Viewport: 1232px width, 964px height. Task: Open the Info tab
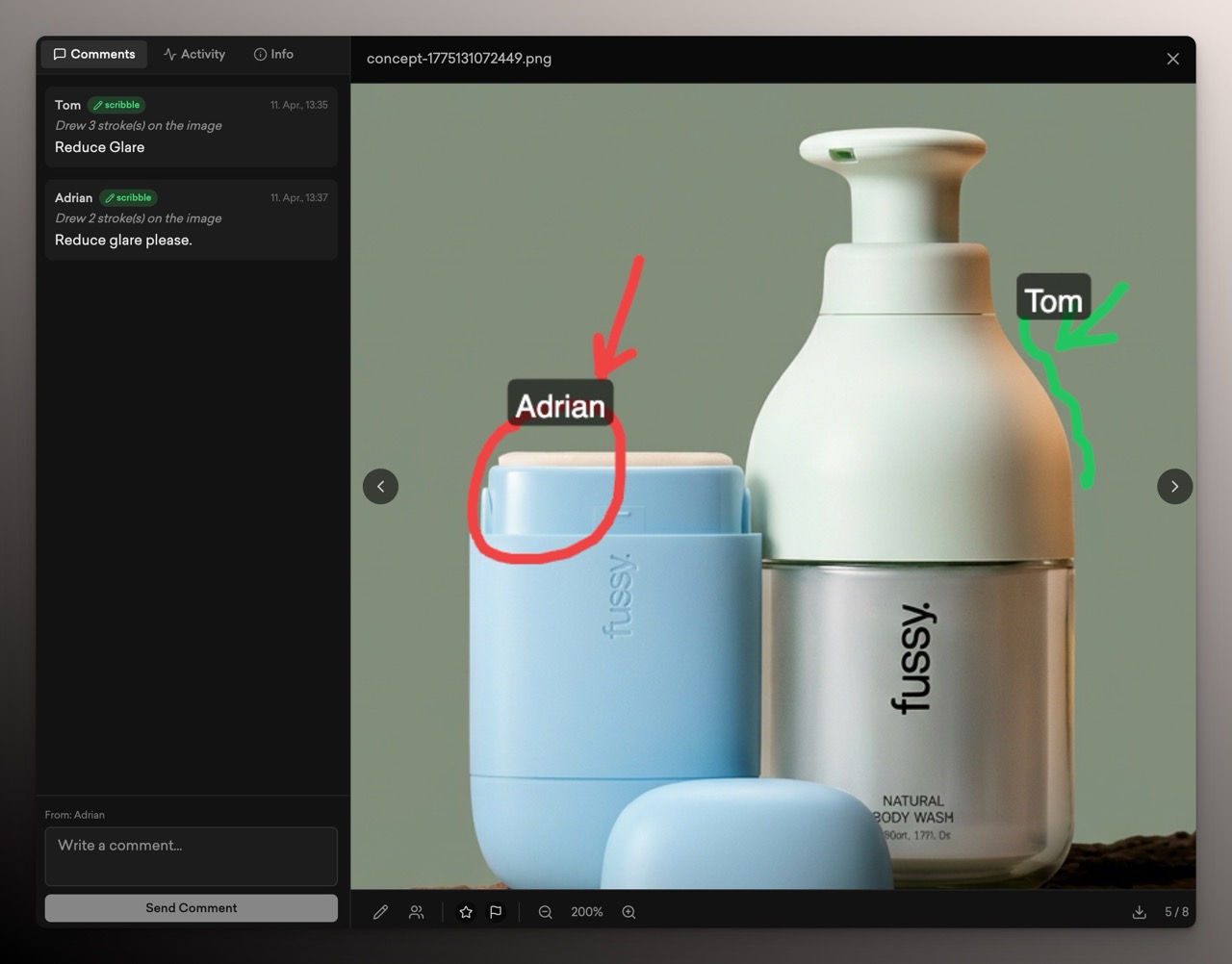pos(273,54)
